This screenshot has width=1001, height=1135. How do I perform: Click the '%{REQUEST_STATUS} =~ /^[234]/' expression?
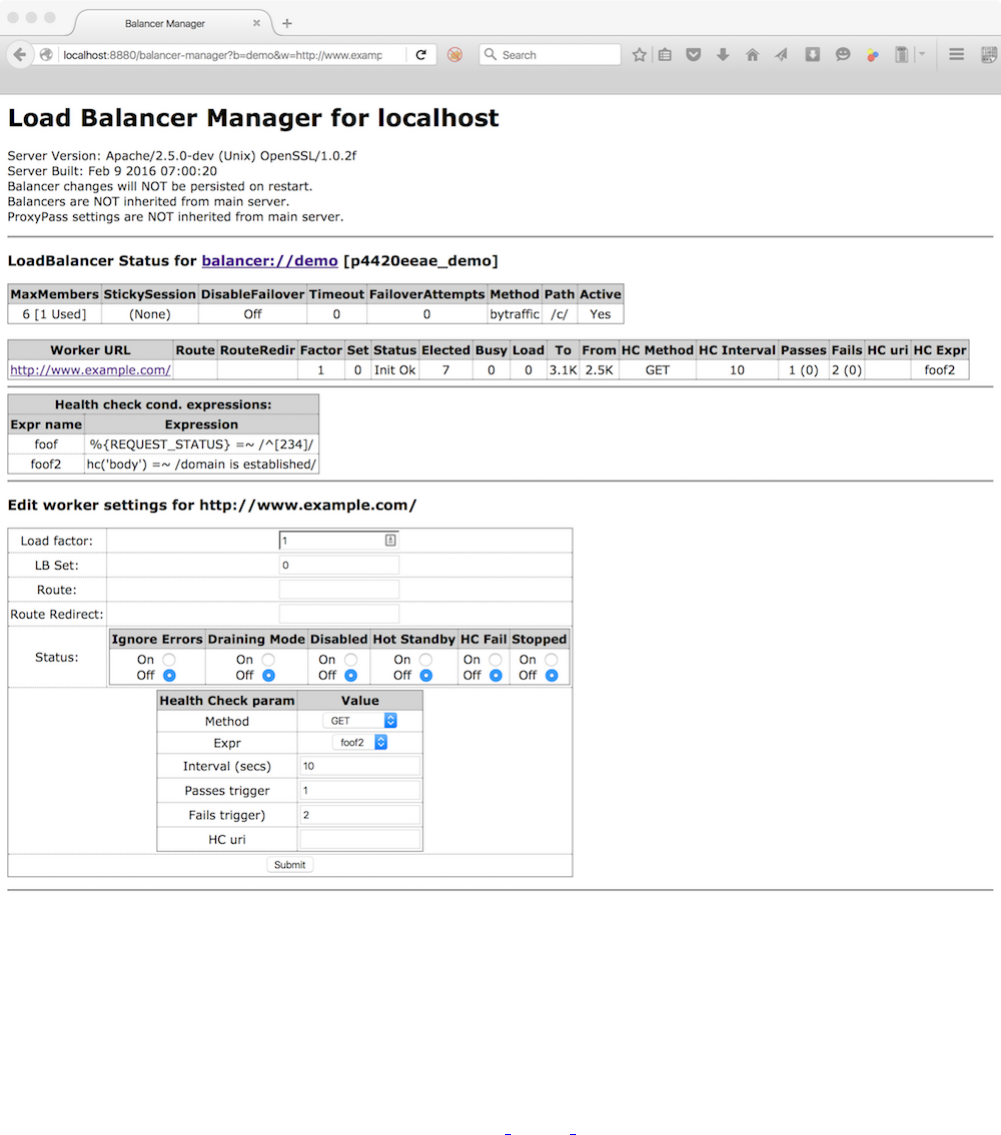pyautogui.click(x=201, y=444)
